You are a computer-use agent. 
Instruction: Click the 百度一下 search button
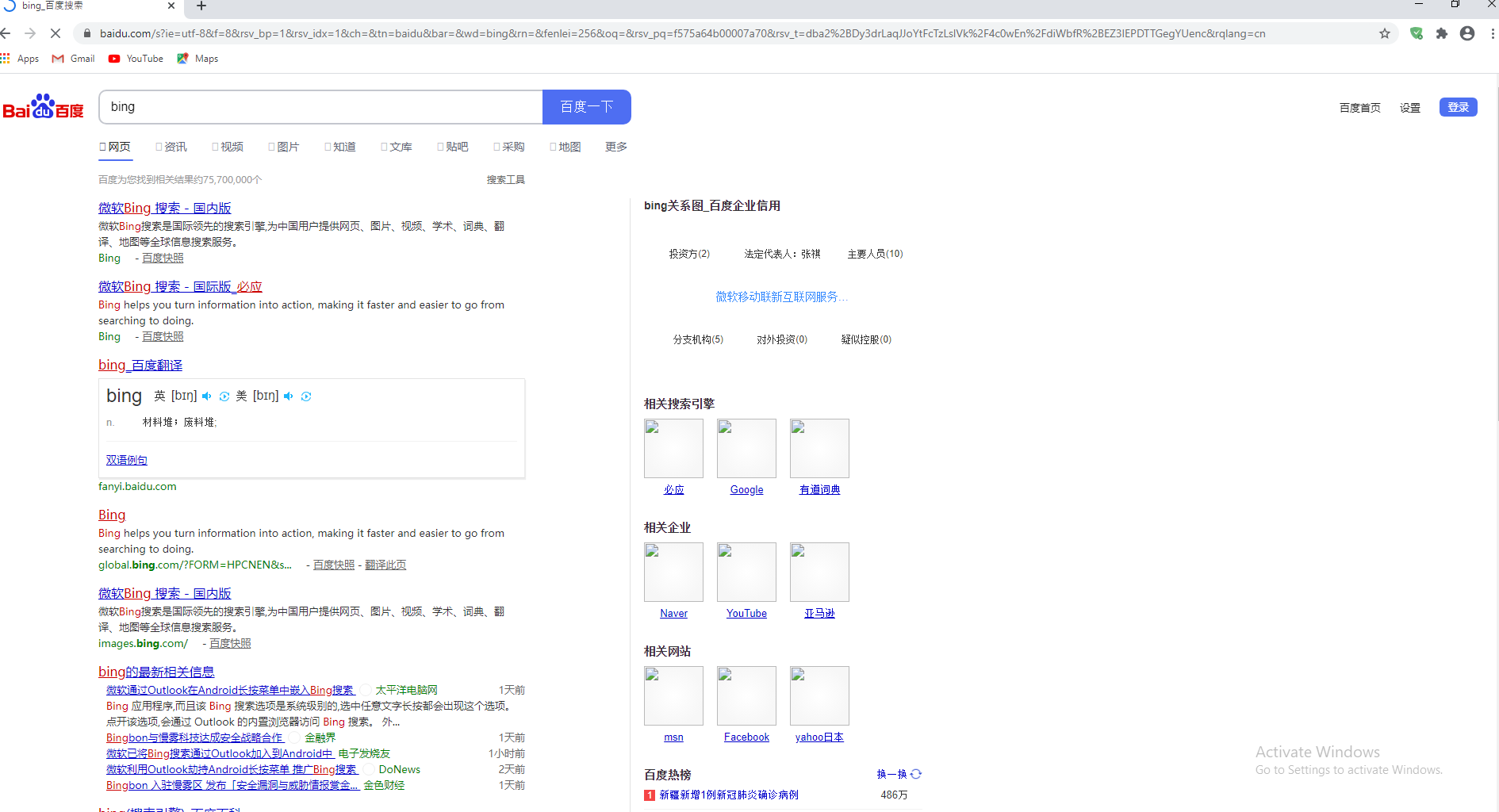[587, 107]
